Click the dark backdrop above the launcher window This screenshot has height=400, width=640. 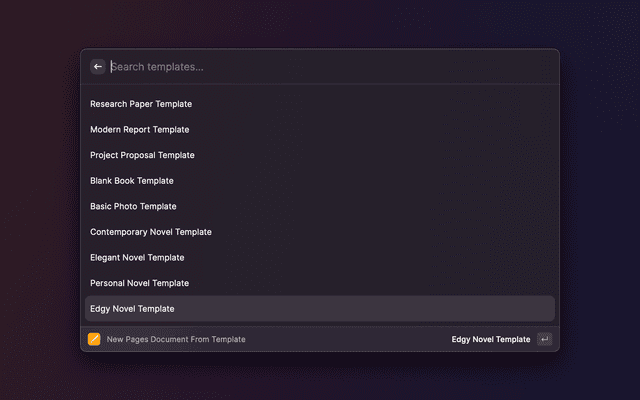(x=320, y=24)
